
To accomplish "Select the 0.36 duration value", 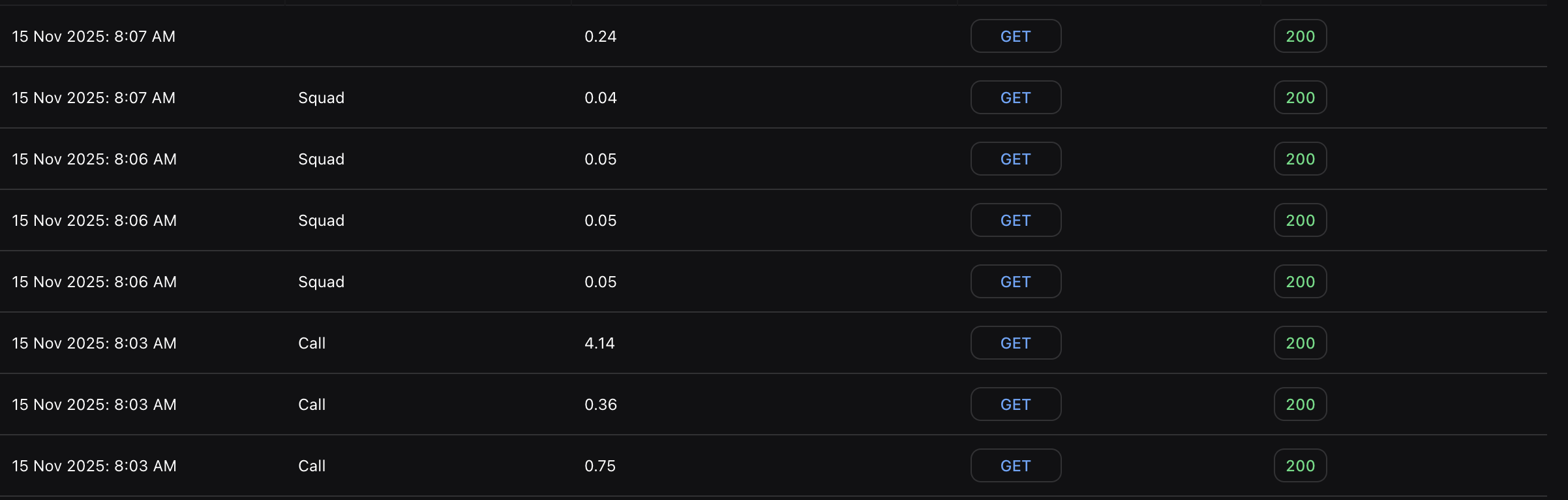I will click(x=600, y=405).
